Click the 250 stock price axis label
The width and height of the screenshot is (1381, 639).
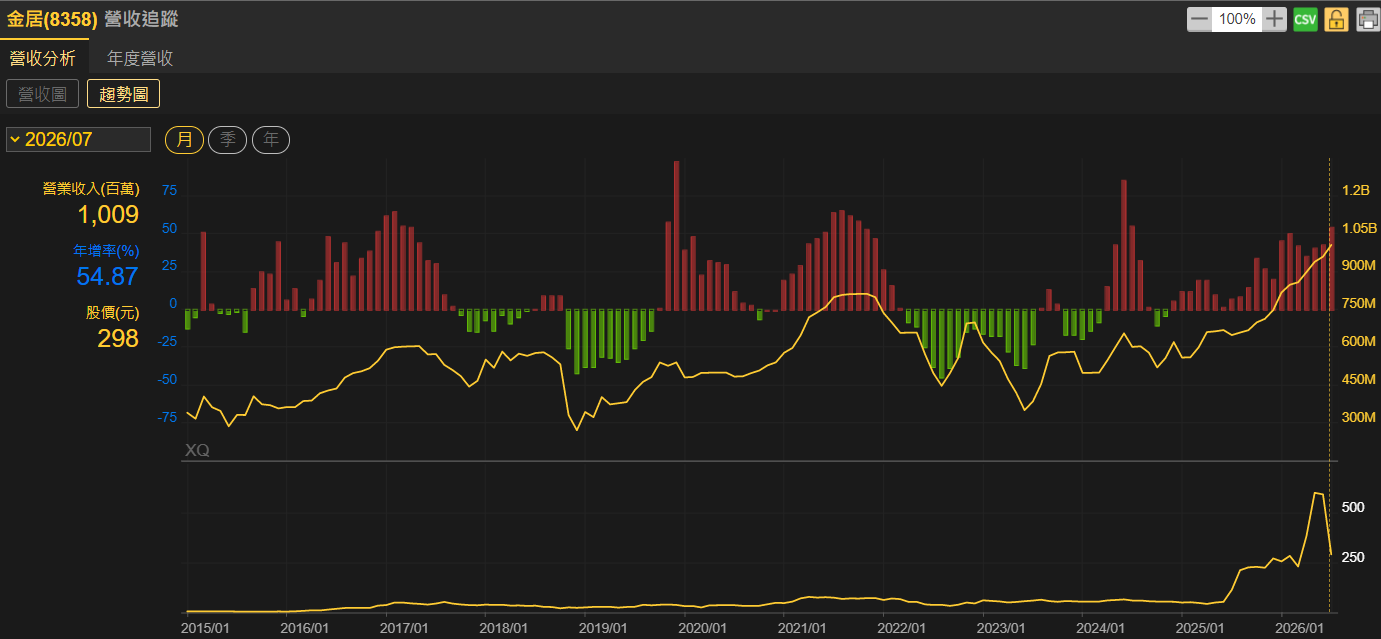1352,557
